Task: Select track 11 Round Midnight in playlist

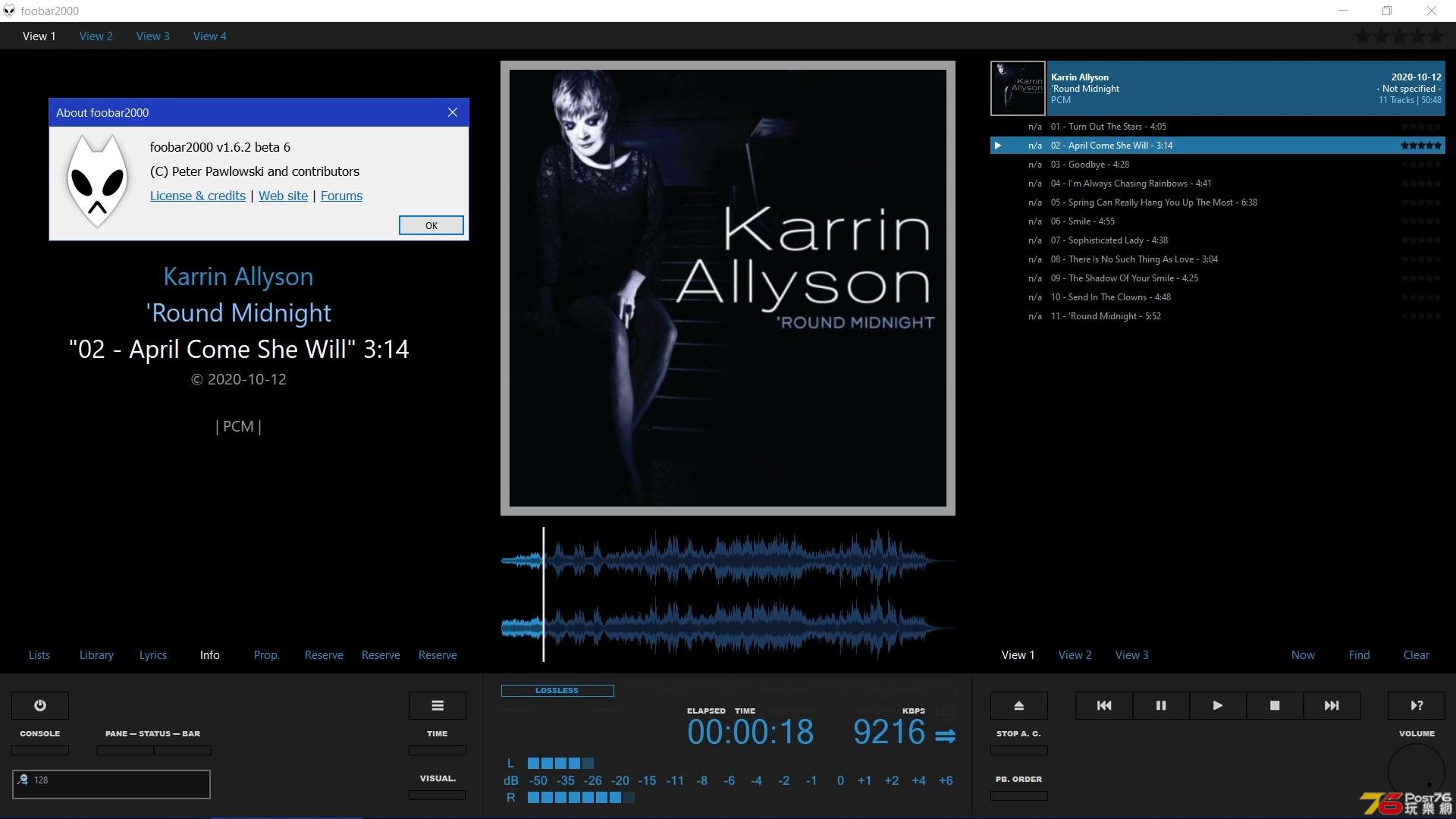Action: click(x=1106, y=316)
